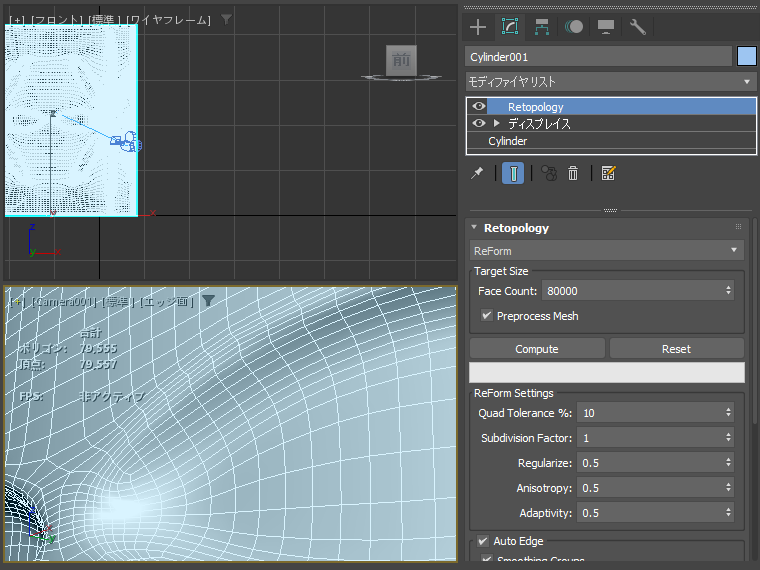Image resolution: width=760 pixels, height=570 pixels.
Task: Open the Create command panel tab
Action: coord(478,27)
